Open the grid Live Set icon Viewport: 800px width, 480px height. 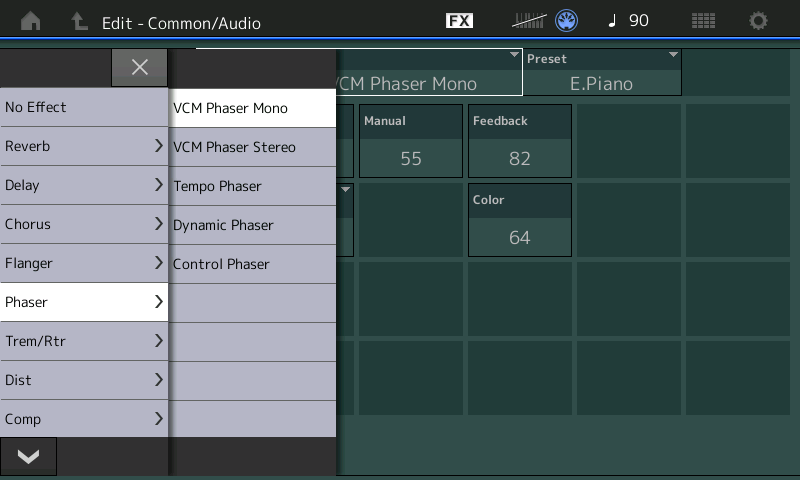703,21
